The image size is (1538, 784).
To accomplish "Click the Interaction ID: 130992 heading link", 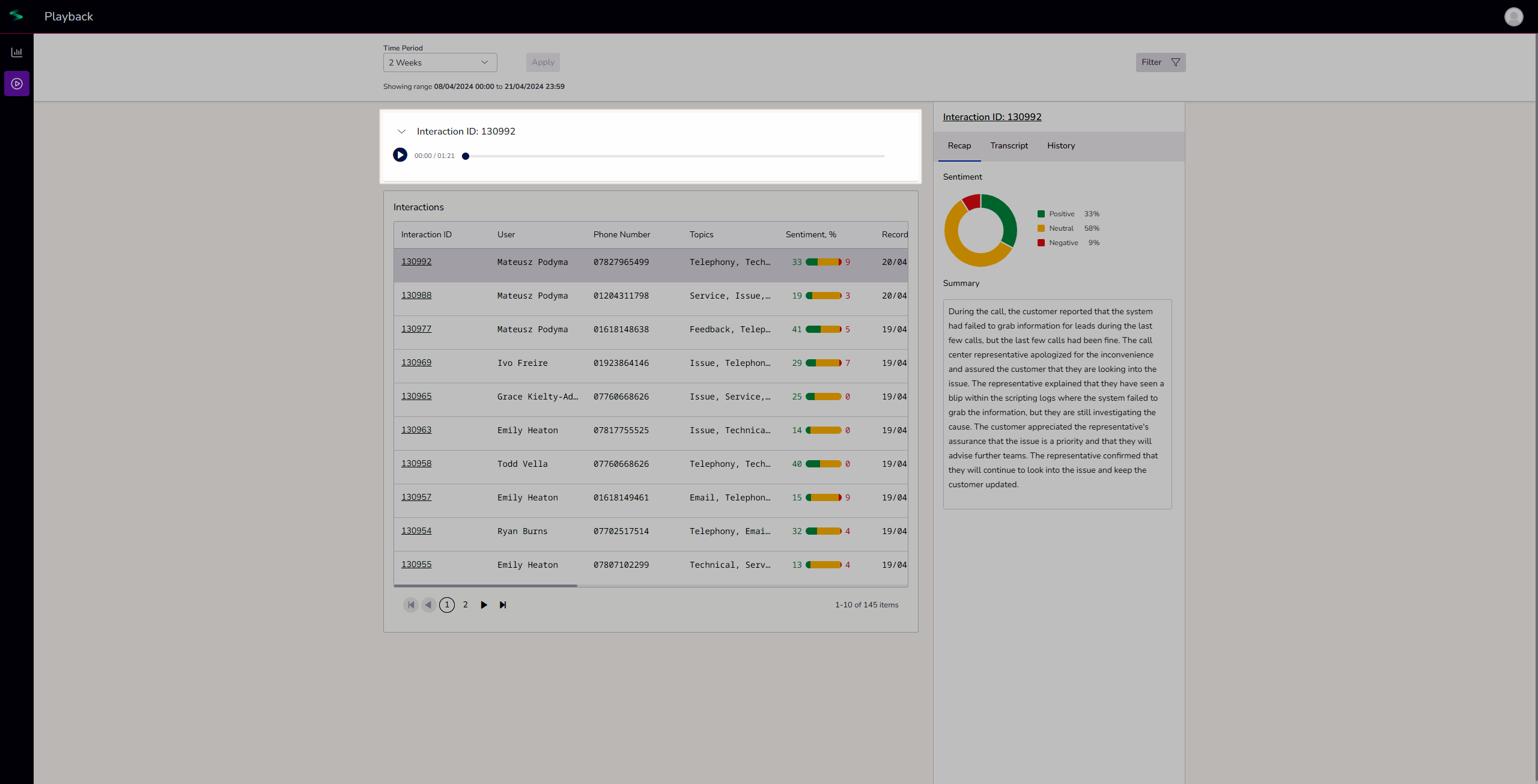I will (992, 117).
